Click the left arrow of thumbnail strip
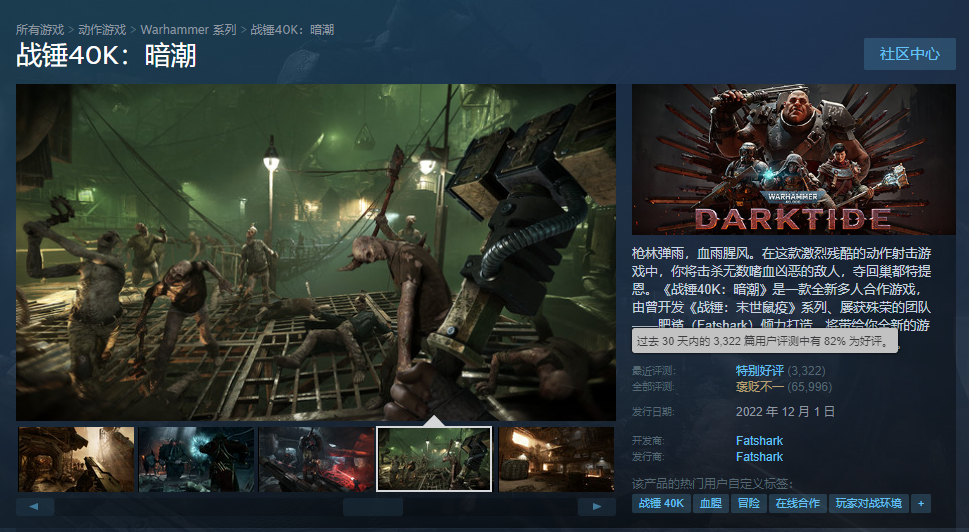 (x=35, y=506)
